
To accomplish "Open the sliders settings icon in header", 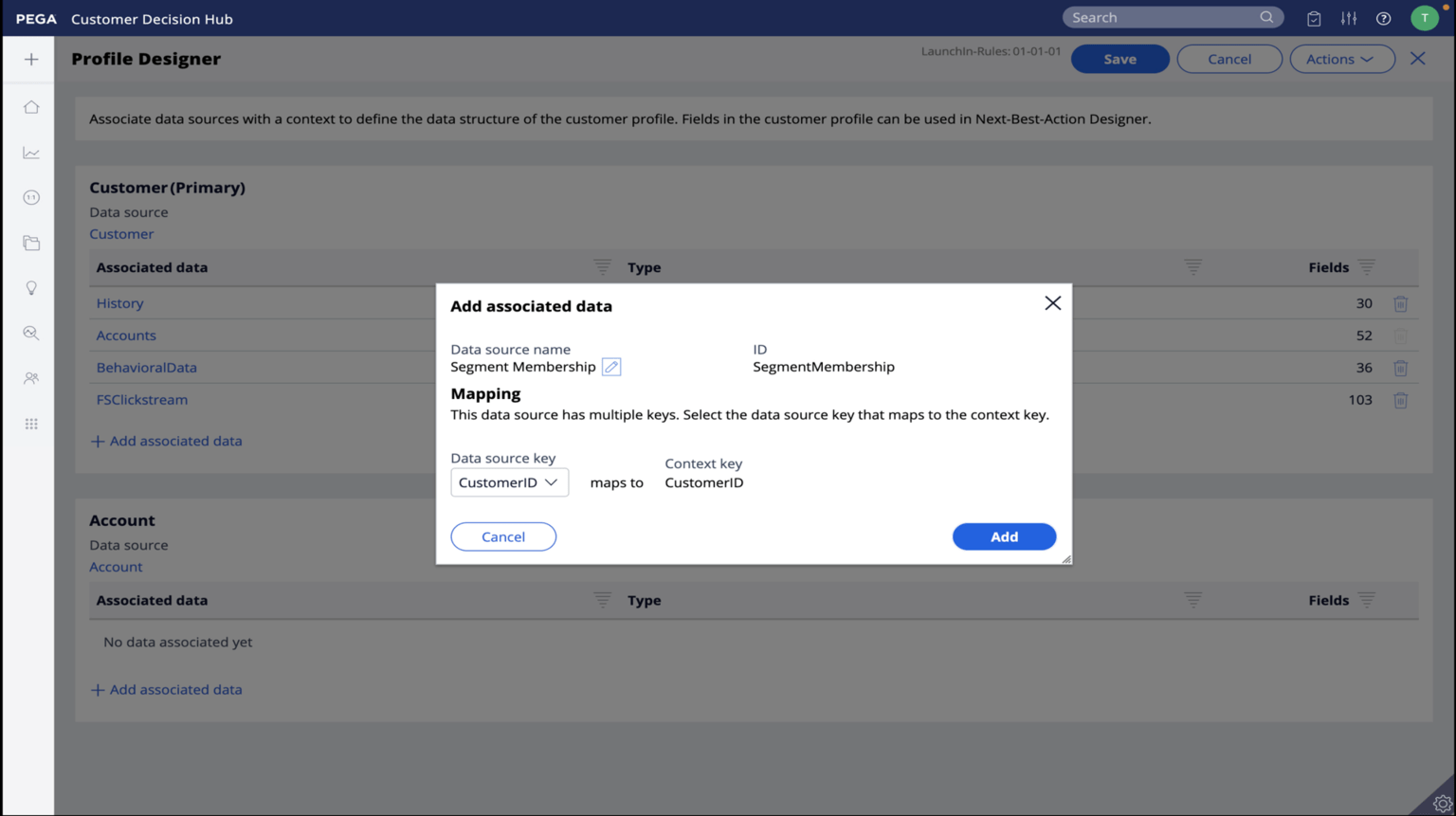I will [x=1348, y=18].
